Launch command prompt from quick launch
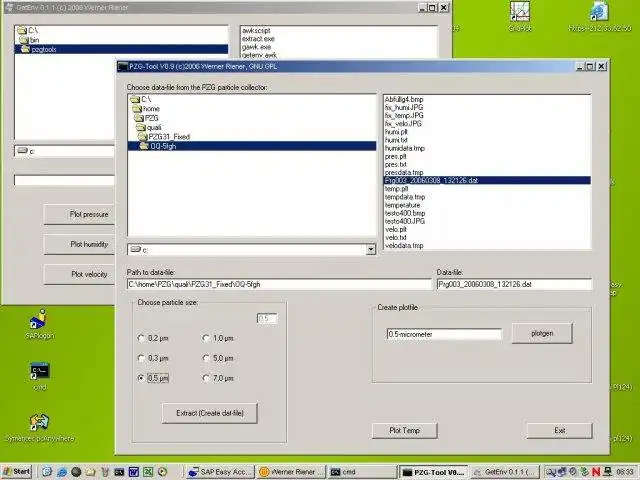 (x=119, y=472)
